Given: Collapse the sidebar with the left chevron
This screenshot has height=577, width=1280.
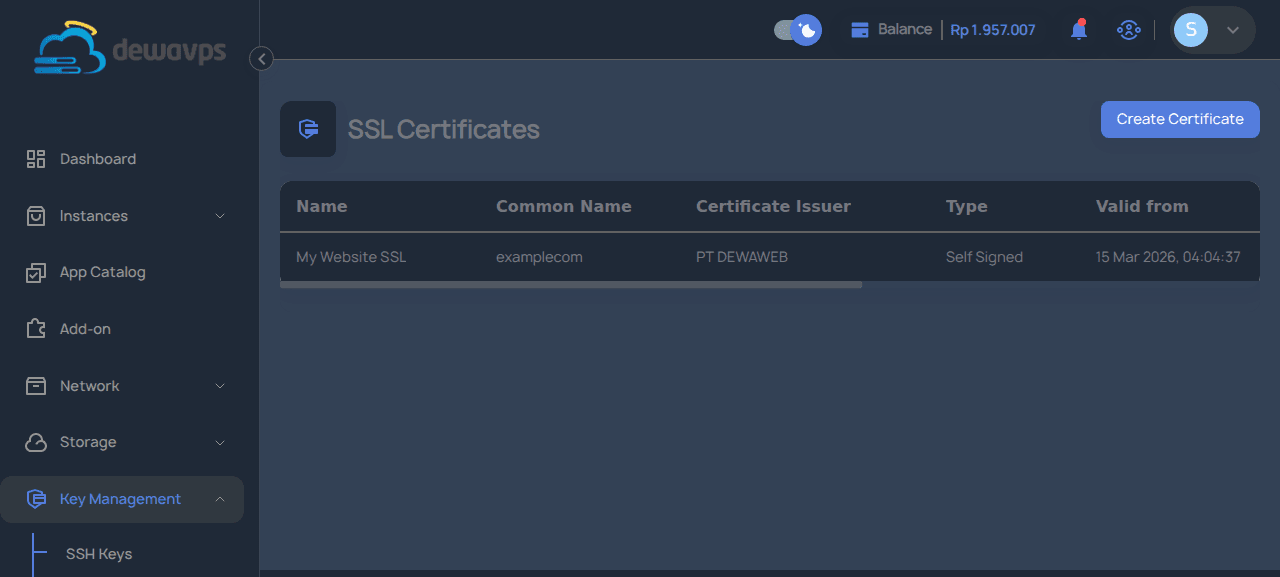Looking at the screenshot, I should point(260,58).
